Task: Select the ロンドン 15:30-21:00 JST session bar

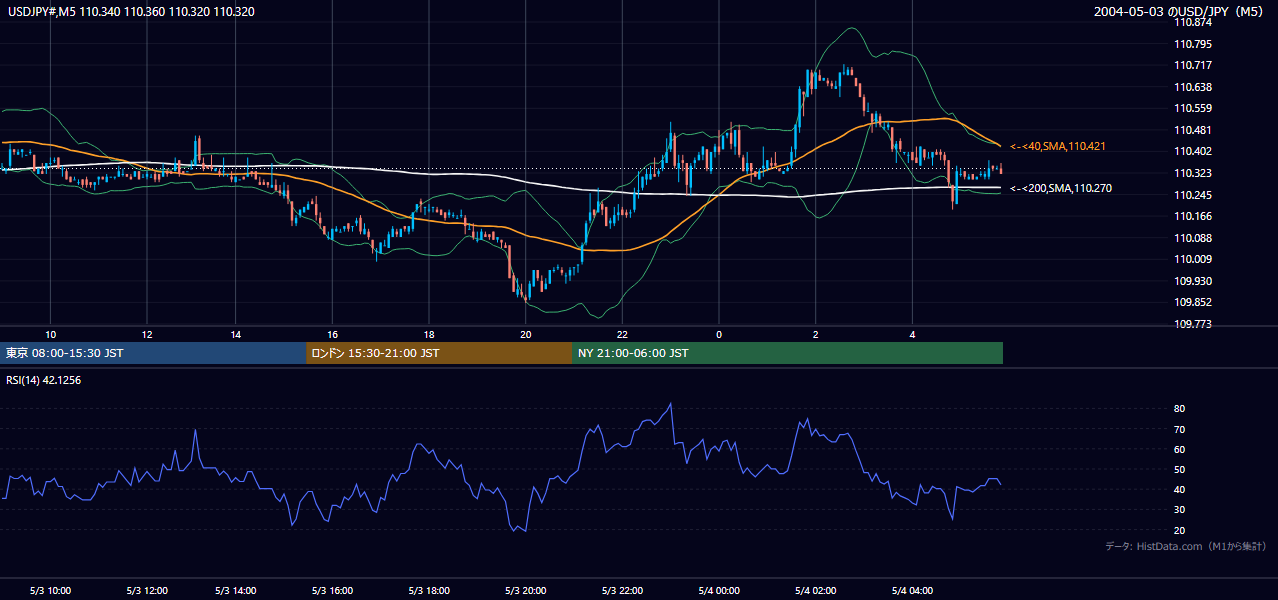Action: point(439,353)
